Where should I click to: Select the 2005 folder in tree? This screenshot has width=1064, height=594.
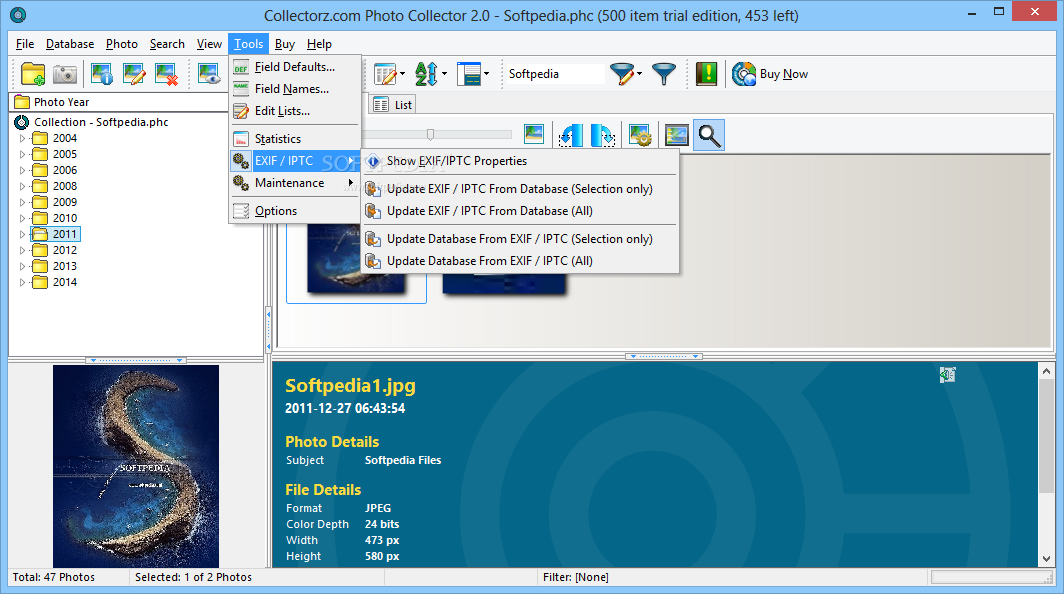point(64,154)
